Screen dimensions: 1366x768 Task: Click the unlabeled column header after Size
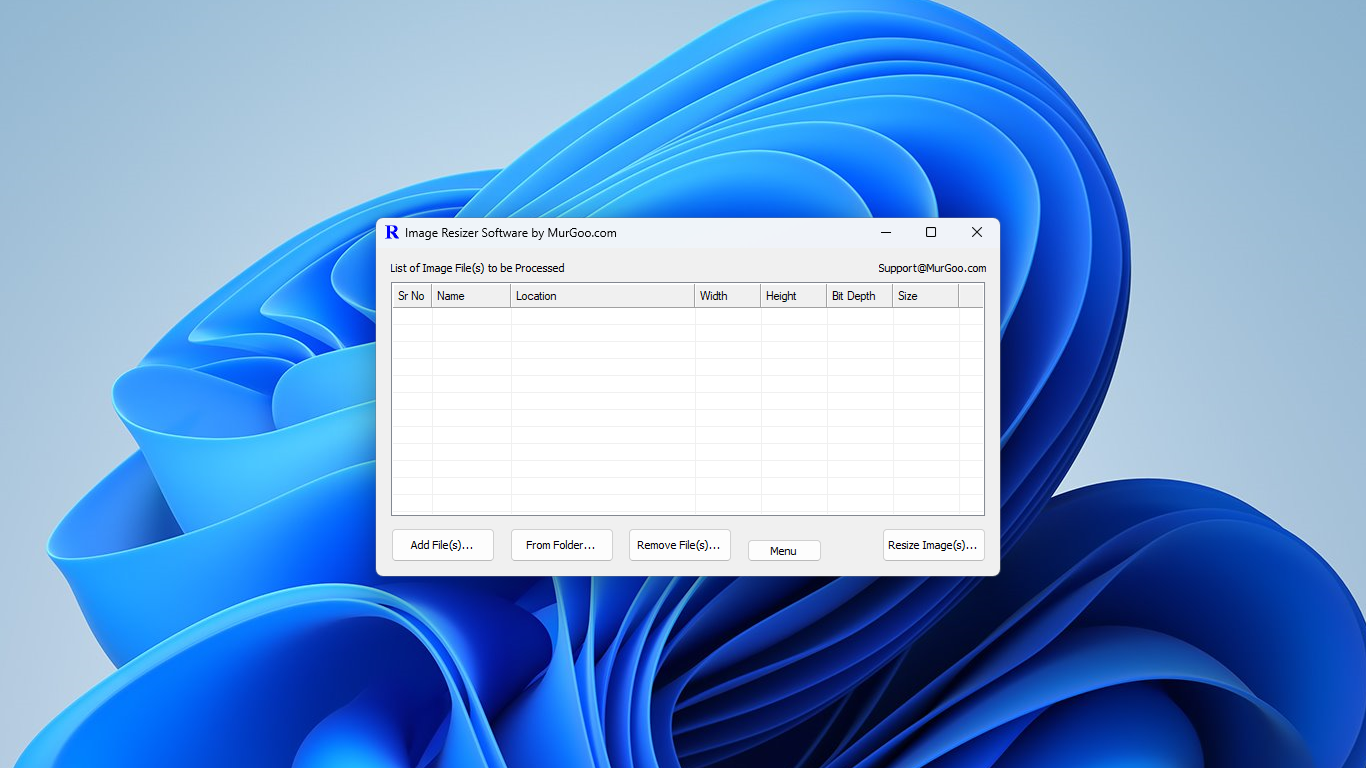(x=970, y=295)
